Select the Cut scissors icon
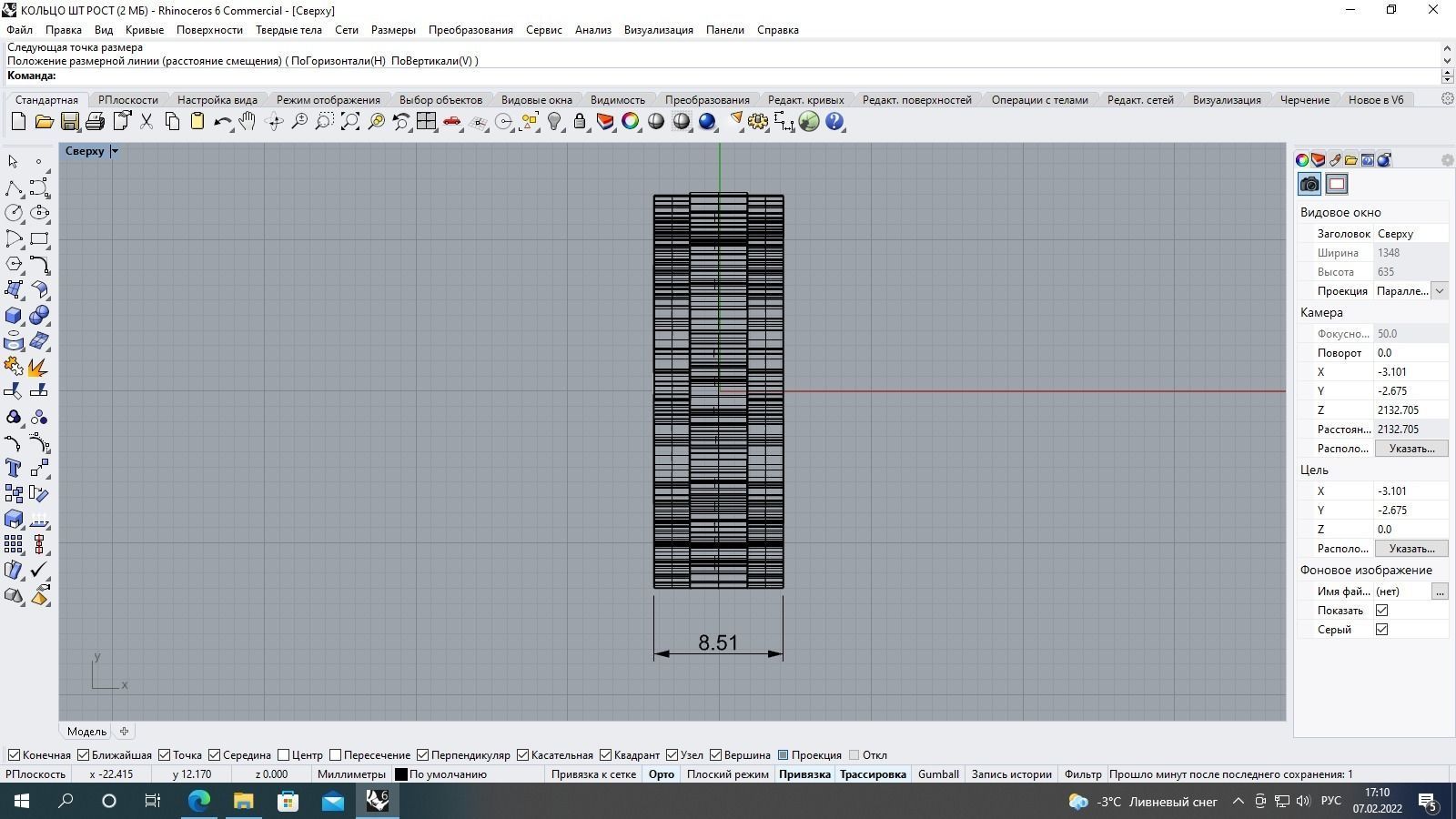Screen dimensions: 1456x819 [x=146, y=122]
